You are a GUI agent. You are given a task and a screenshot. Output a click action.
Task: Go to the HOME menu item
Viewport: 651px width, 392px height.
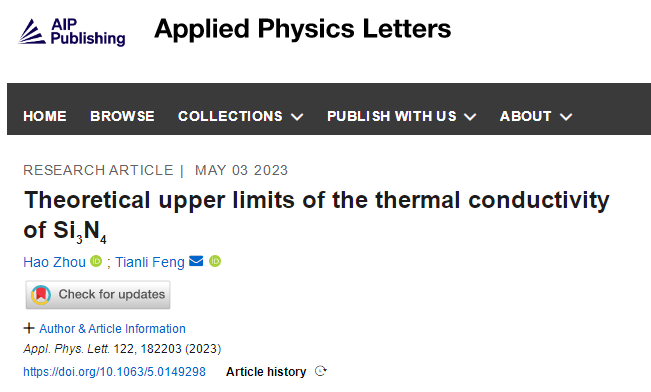click(45, 116)
